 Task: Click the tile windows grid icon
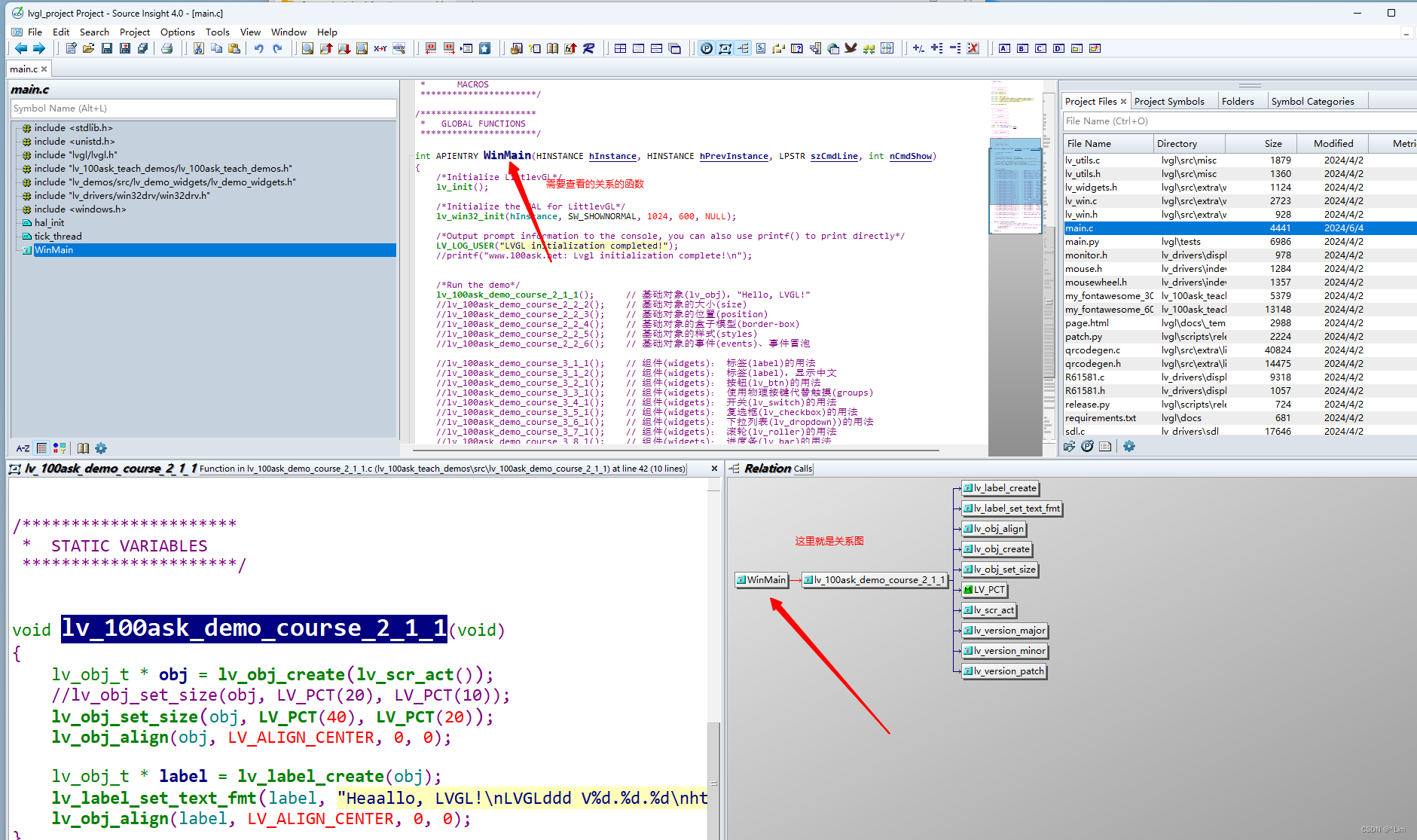tap(620, 48)
